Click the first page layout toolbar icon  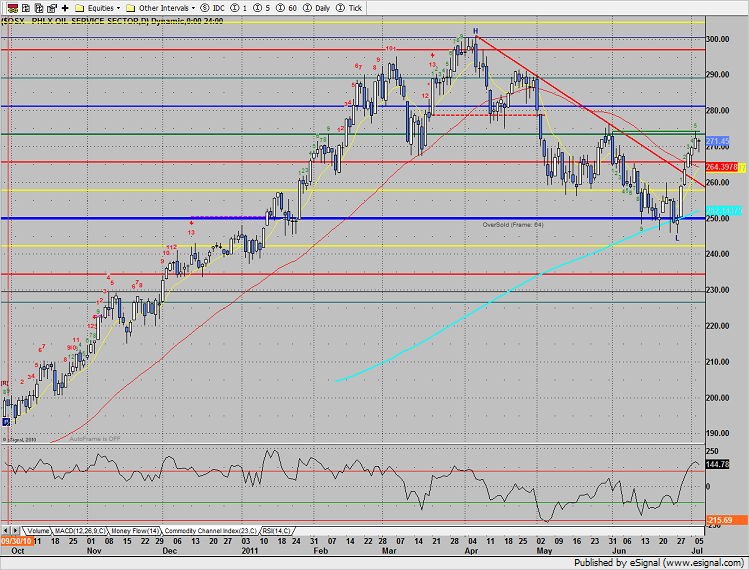tap(26, 8)
